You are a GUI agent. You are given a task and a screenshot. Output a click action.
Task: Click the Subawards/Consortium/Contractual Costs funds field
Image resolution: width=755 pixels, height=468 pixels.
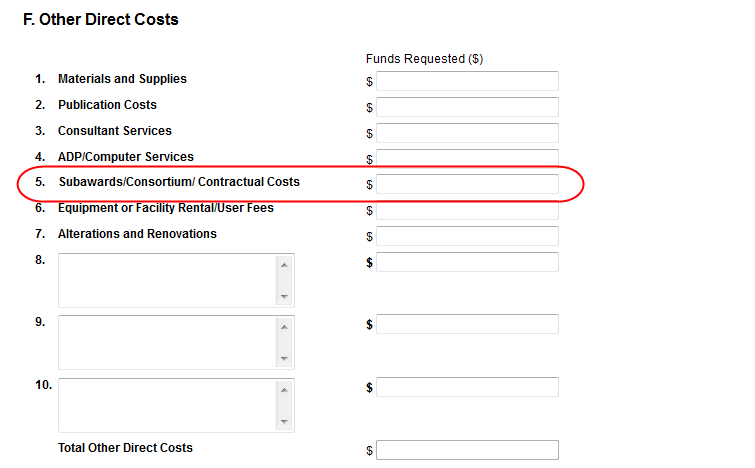coord(467,184)
